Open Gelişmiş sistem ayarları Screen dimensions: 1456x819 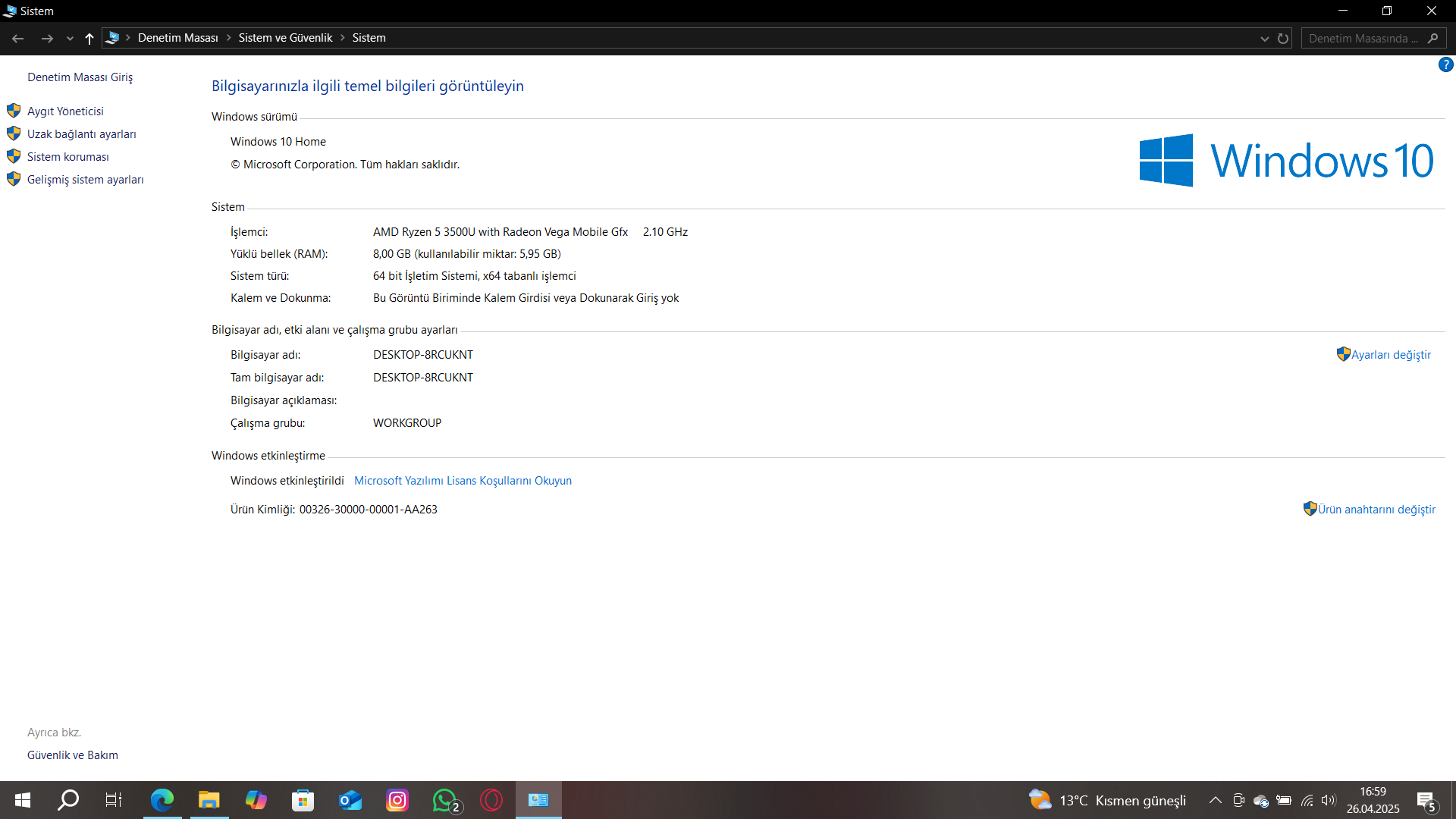click(x=86, y=180)
